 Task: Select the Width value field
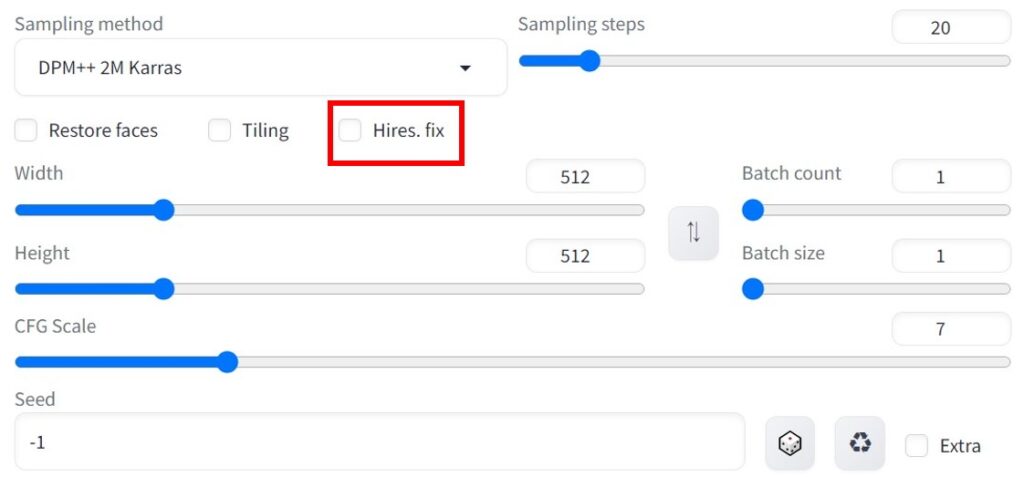(x=585, y=176)
